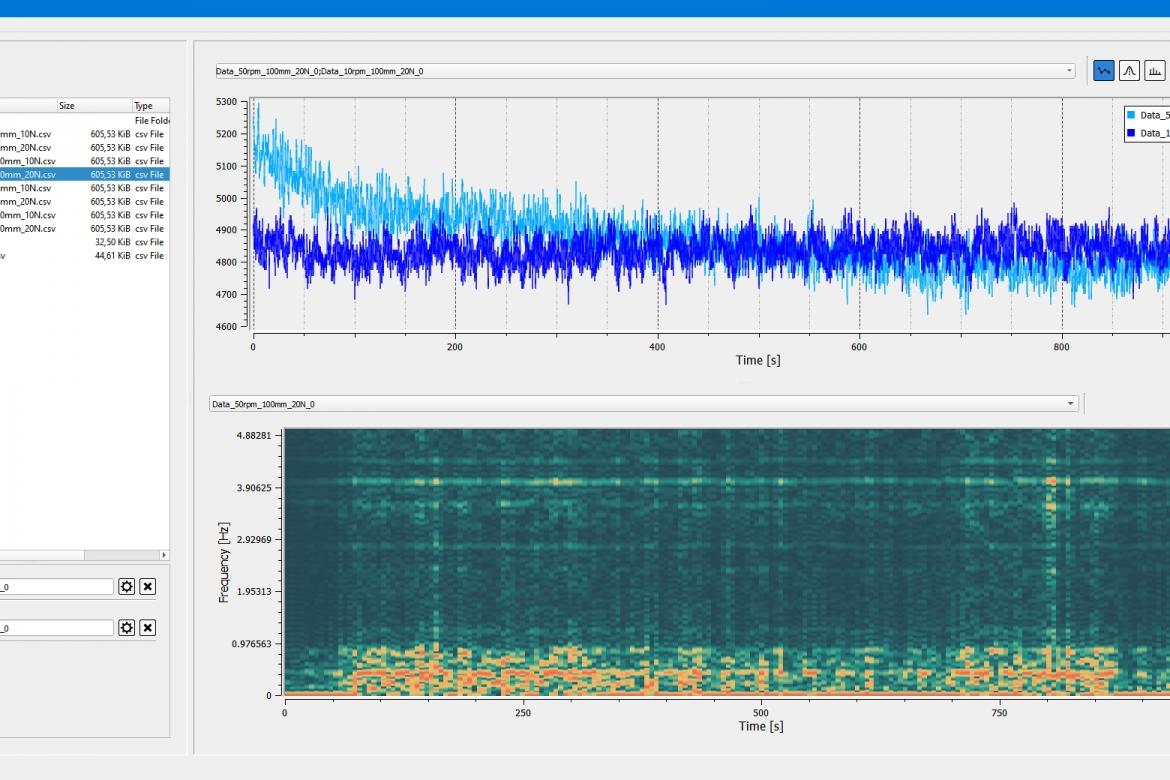
Task: Switch to the distribution curve view icon
Action: 1129,71
